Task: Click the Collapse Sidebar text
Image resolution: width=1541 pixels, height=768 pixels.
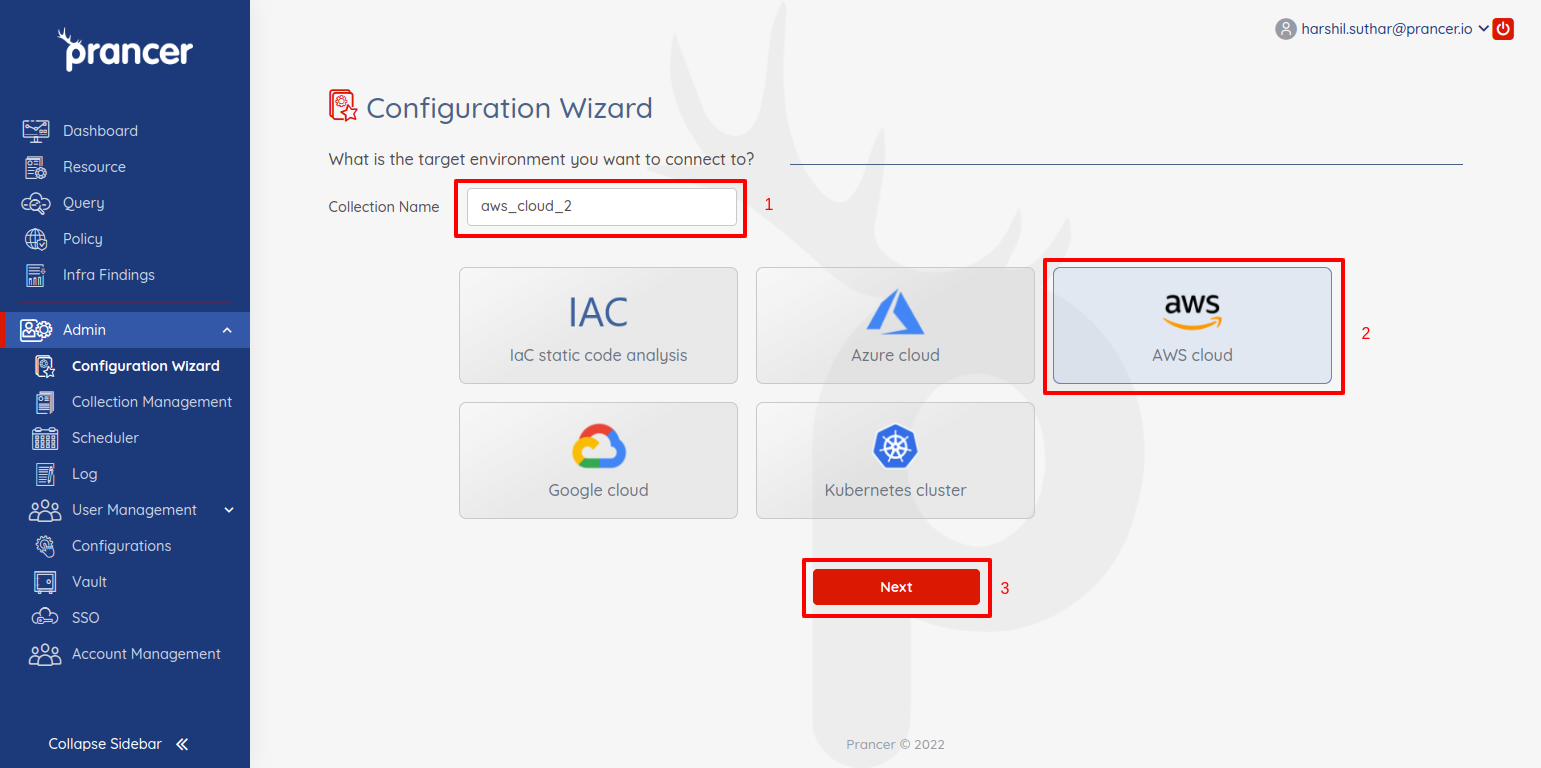Action: pyautogui.click(x=105, y=744)
